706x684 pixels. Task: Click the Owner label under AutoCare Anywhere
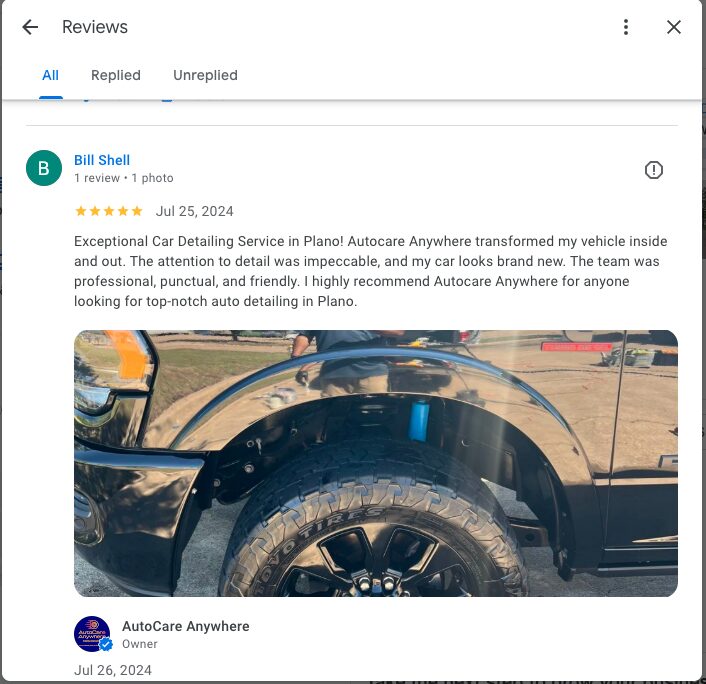pos(140,644)
